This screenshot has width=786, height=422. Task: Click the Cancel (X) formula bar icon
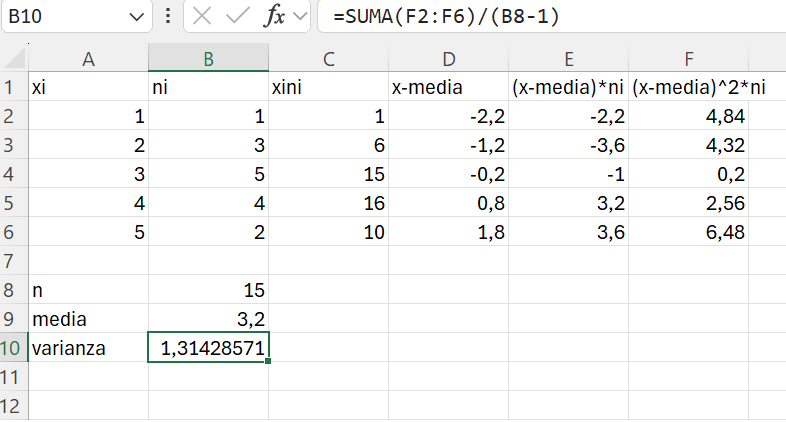203,17
